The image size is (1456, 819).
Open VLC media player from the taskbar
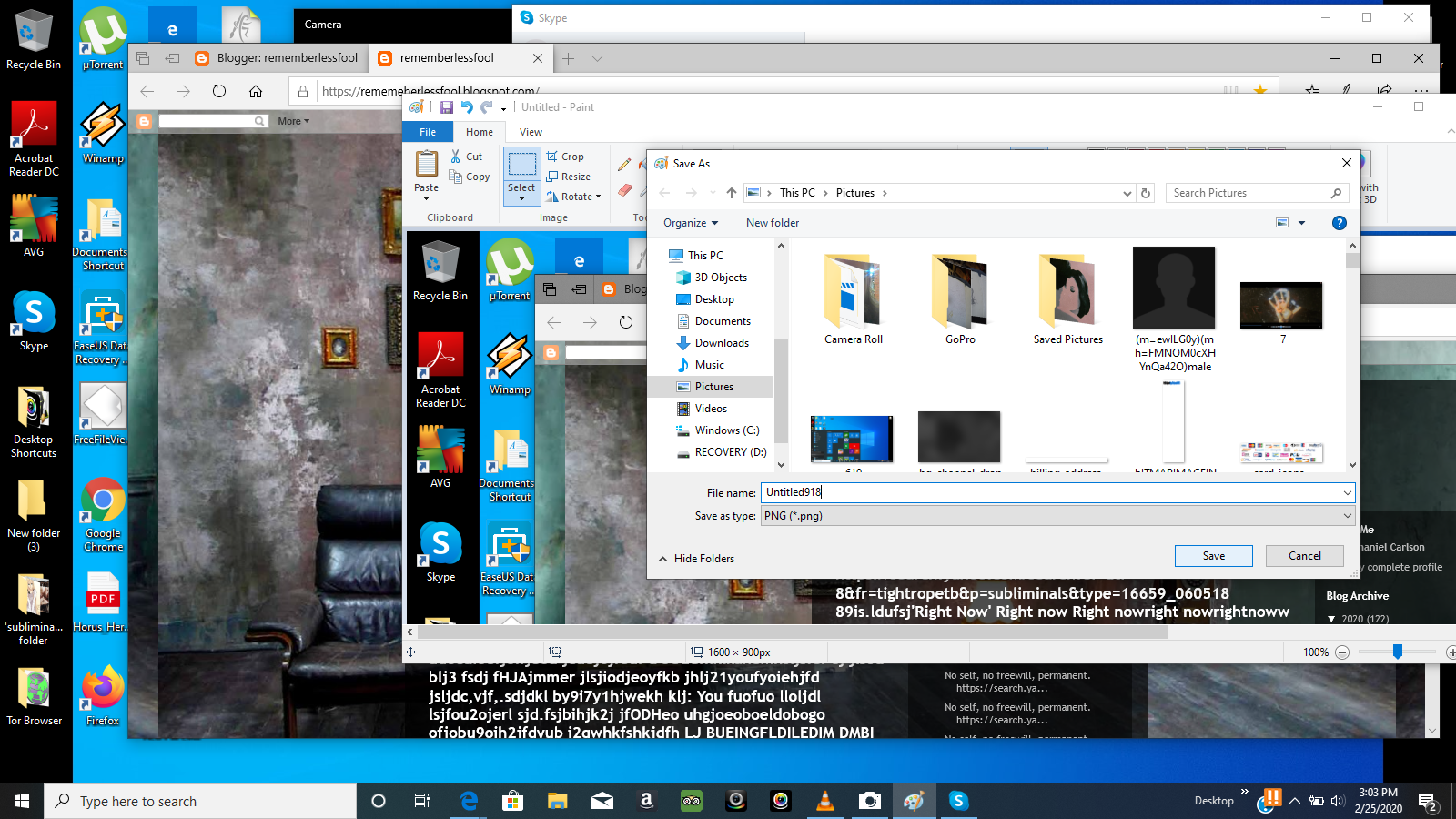click(825, 801)
